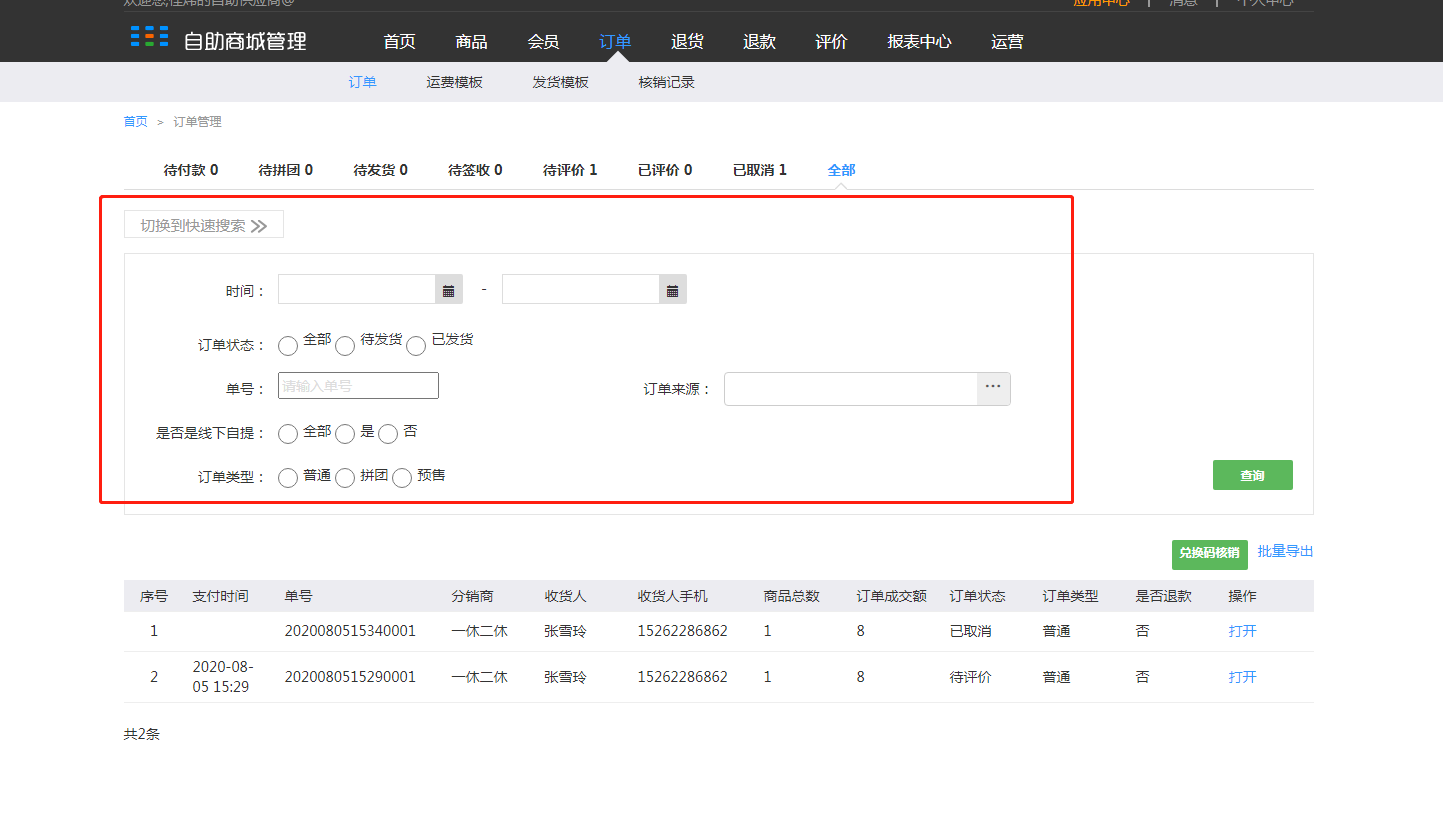
Task: Click the 共2条 record count text
Action: click(141, 734)
